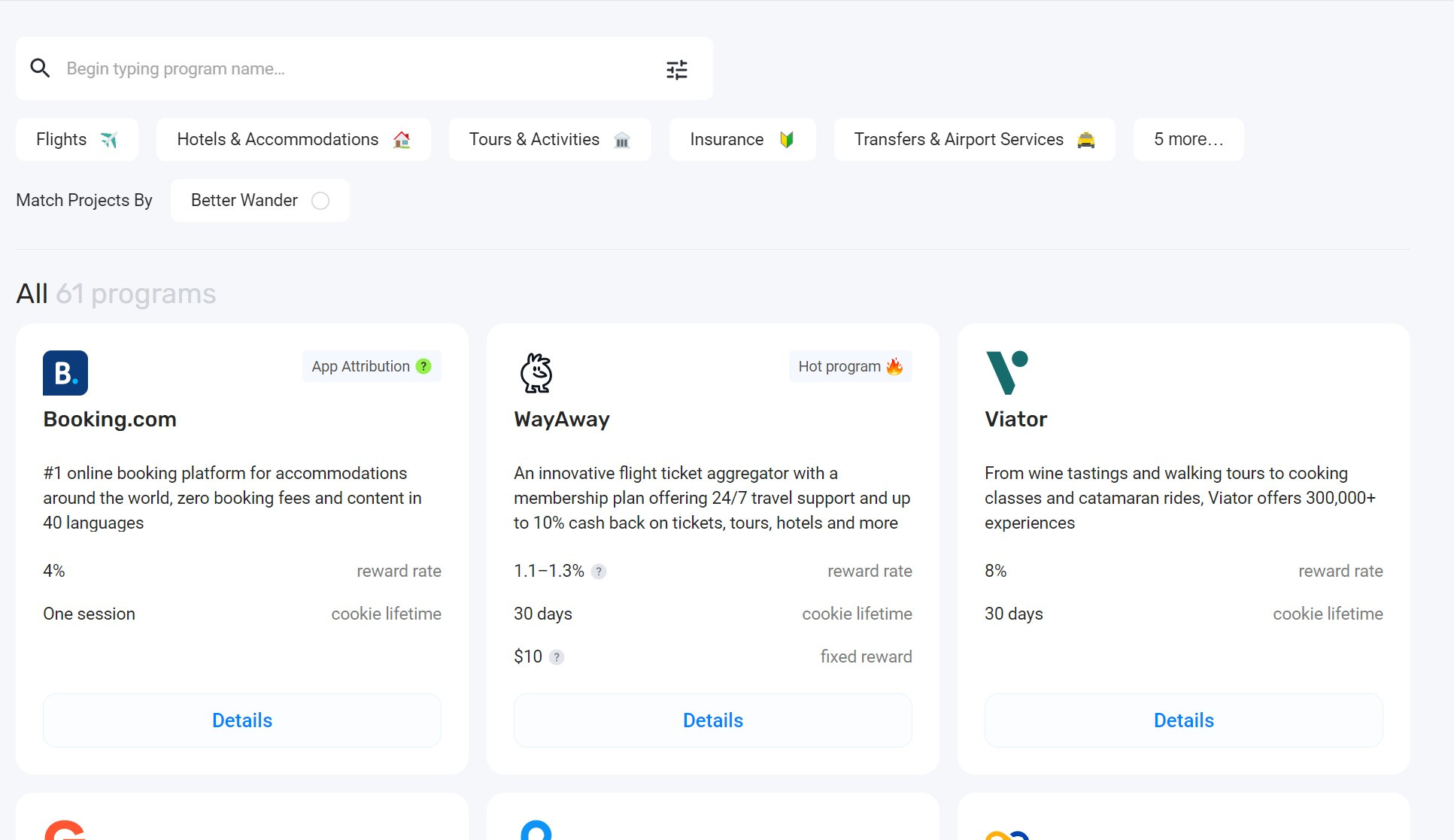
Task: Open Details for WayAway
Action: 713,720
